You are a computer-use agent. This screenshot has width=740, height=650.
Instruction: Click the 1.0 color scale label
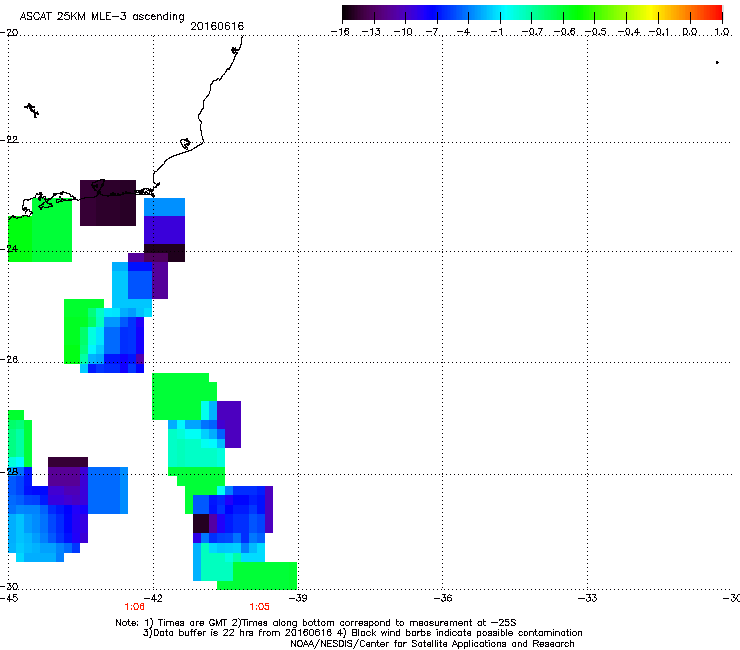tap(722, 32)
